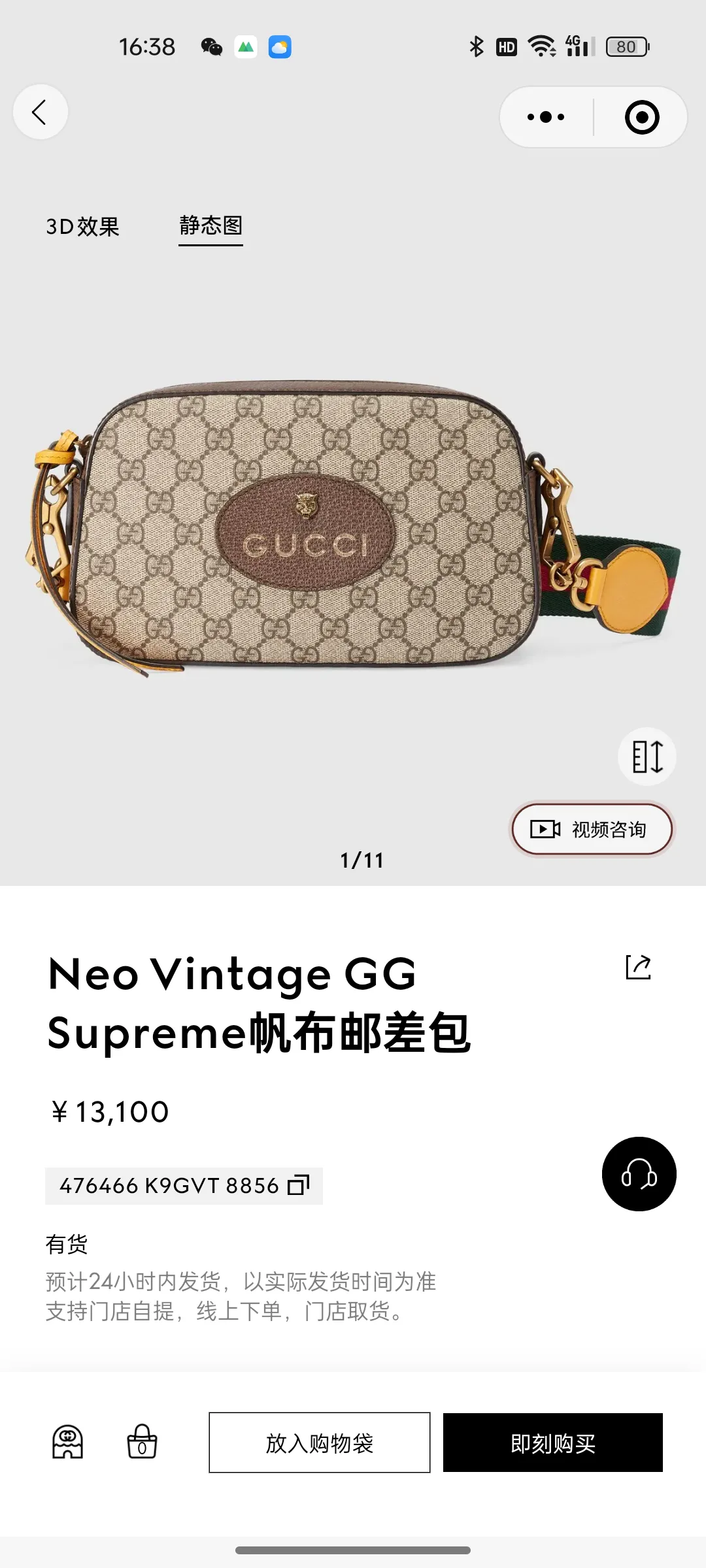Open the three-dots mini program menu
Screen dimensions: 706x1568
tap(546, 117)
